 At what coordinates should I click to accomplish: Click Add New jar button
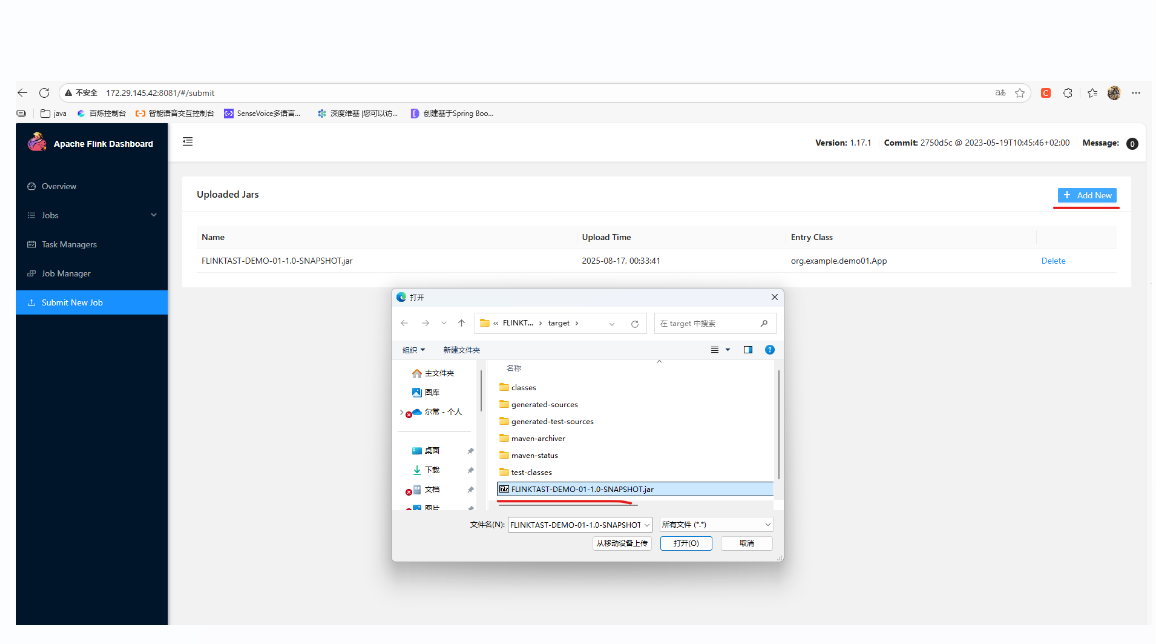click(1087, 195)
